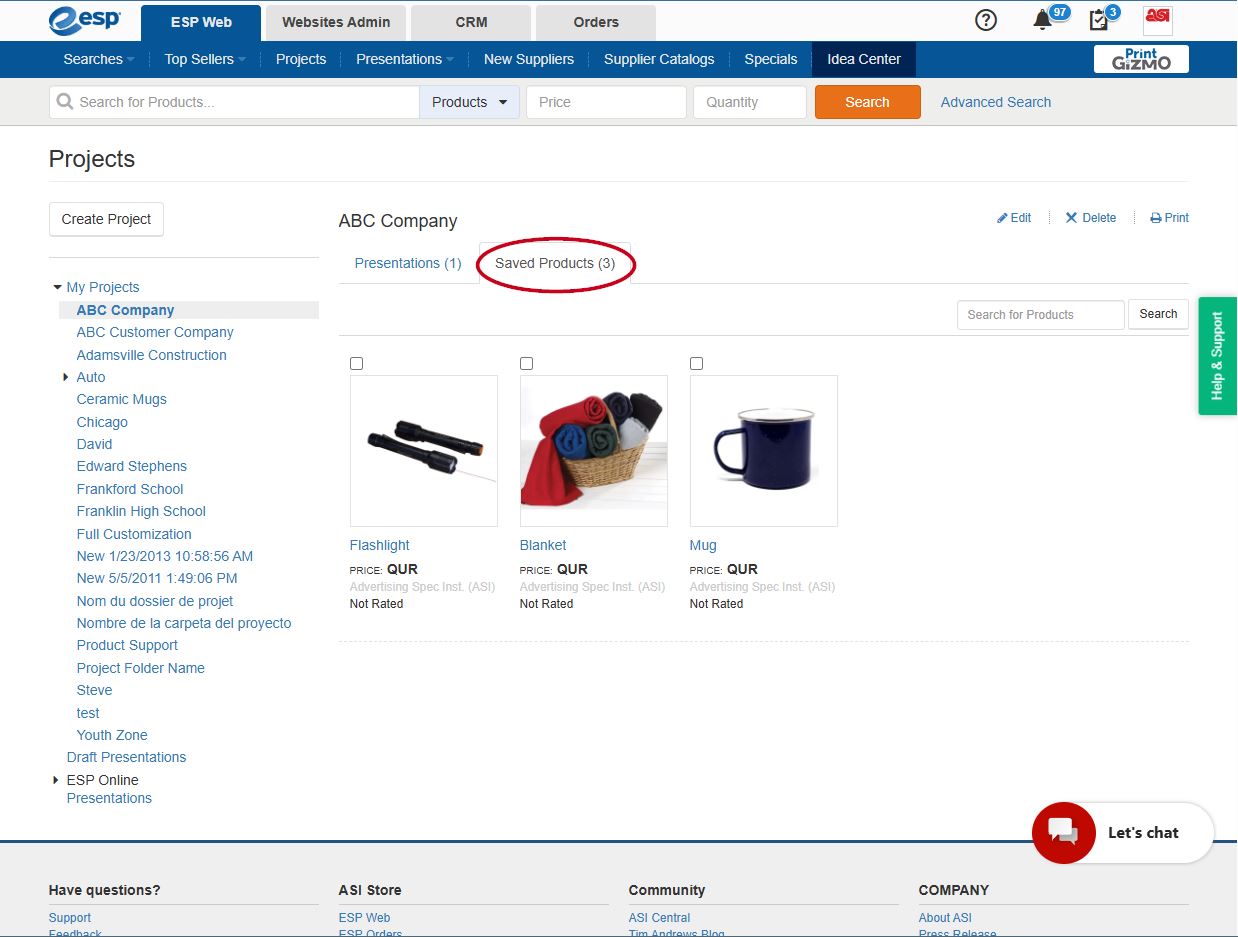Collapse the My Projects tree
Image resolution: width=1238 pixels, height=937 pixels.
pos(57,287)
